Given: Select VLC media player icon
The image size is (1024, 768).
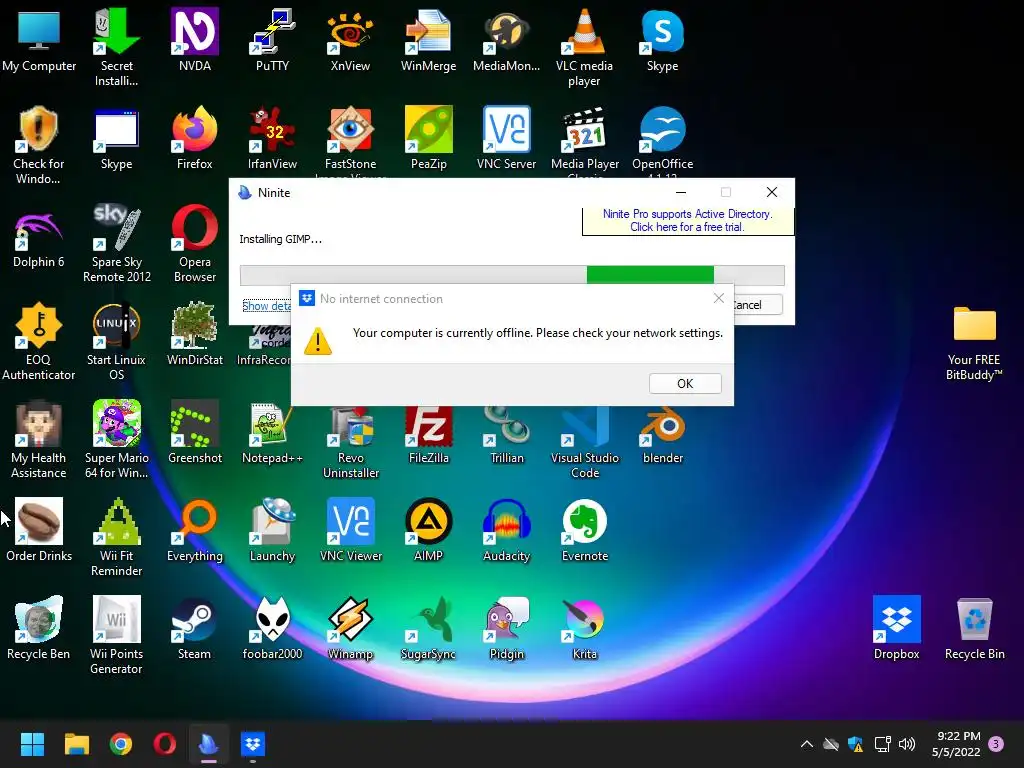Looking at the screenshot, I should coord(584,47).
